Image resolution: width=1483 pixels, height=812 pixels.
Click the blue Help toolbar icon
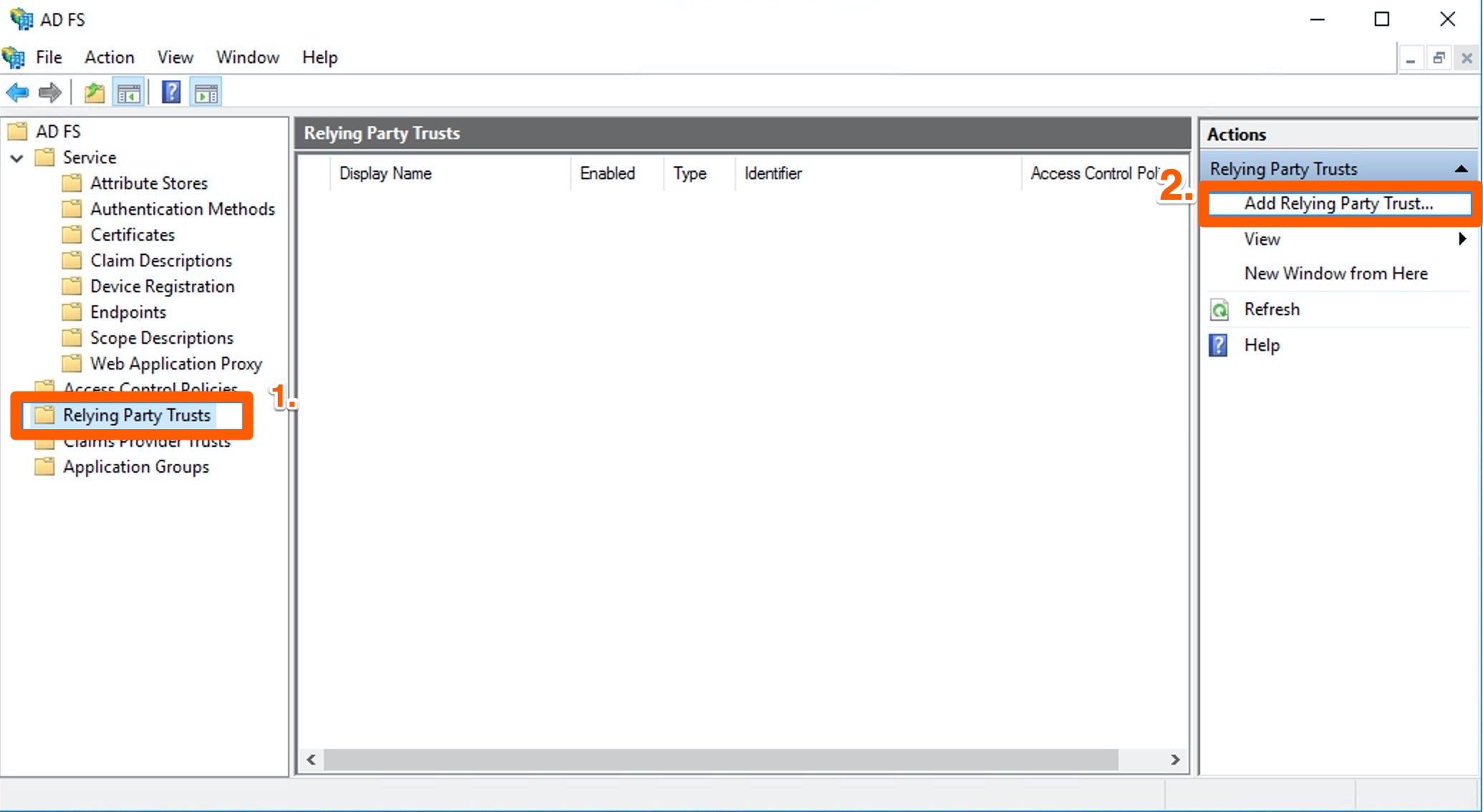[171, 92]
